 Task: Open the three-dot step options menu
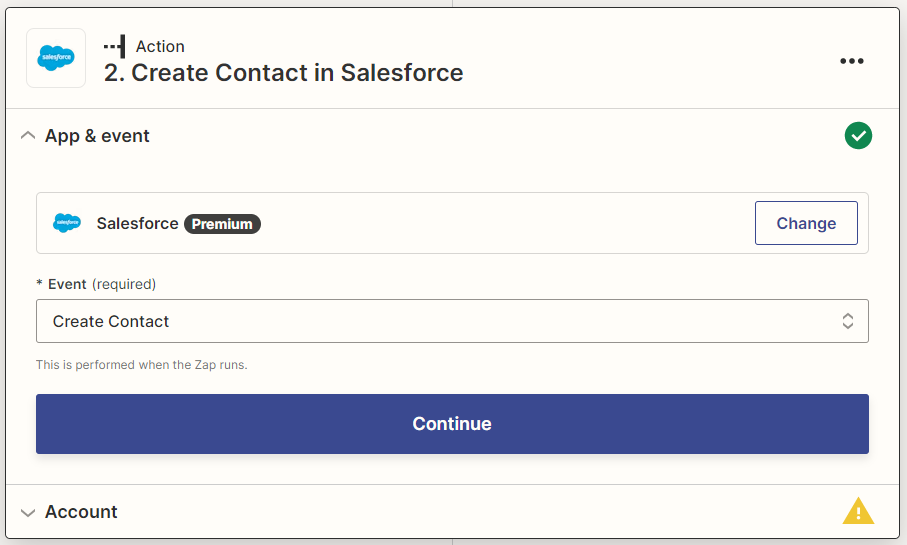851,61
